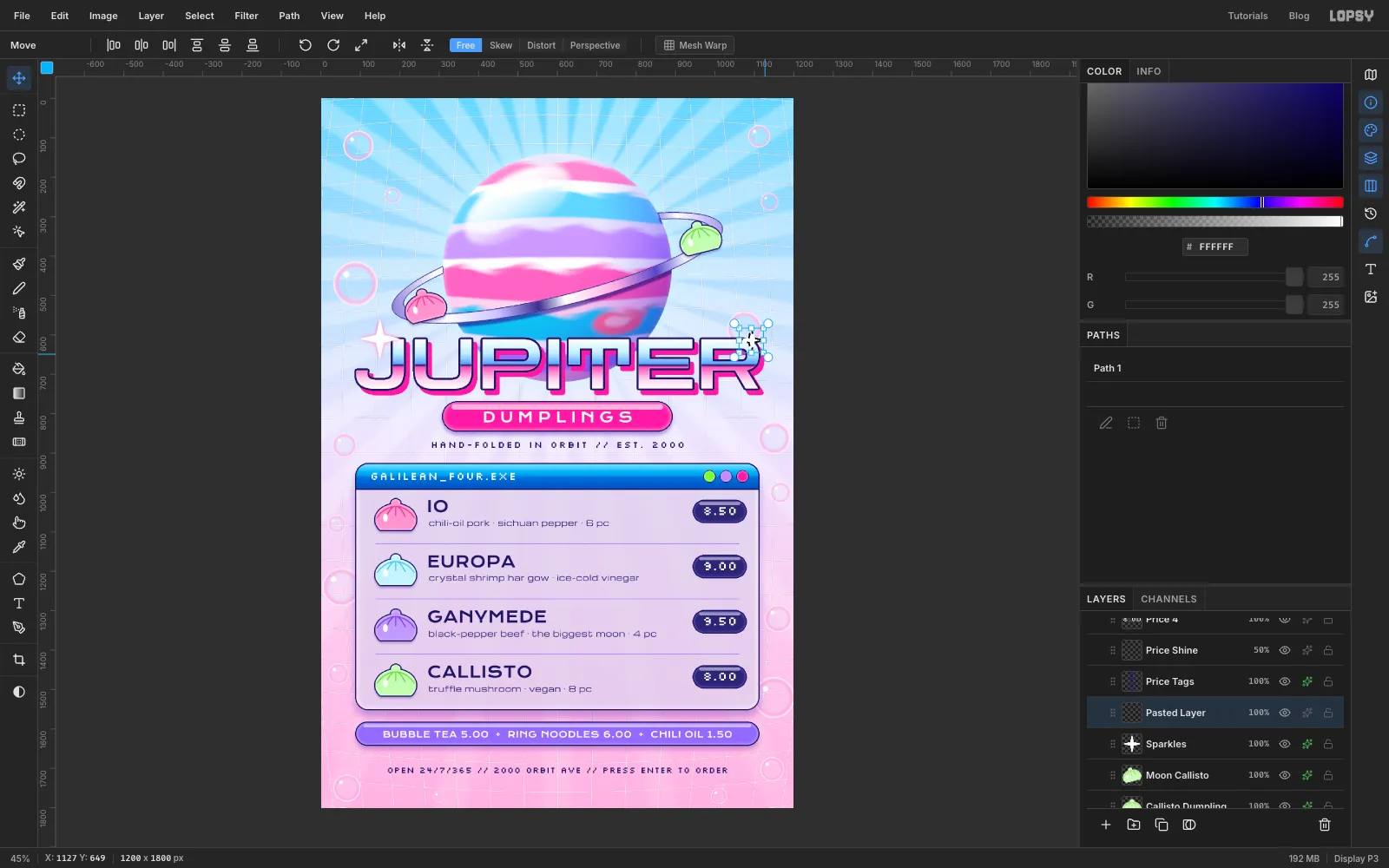Click the Mesh Warp button
Screen dimensions: 1389x868
tap(695, 45)
